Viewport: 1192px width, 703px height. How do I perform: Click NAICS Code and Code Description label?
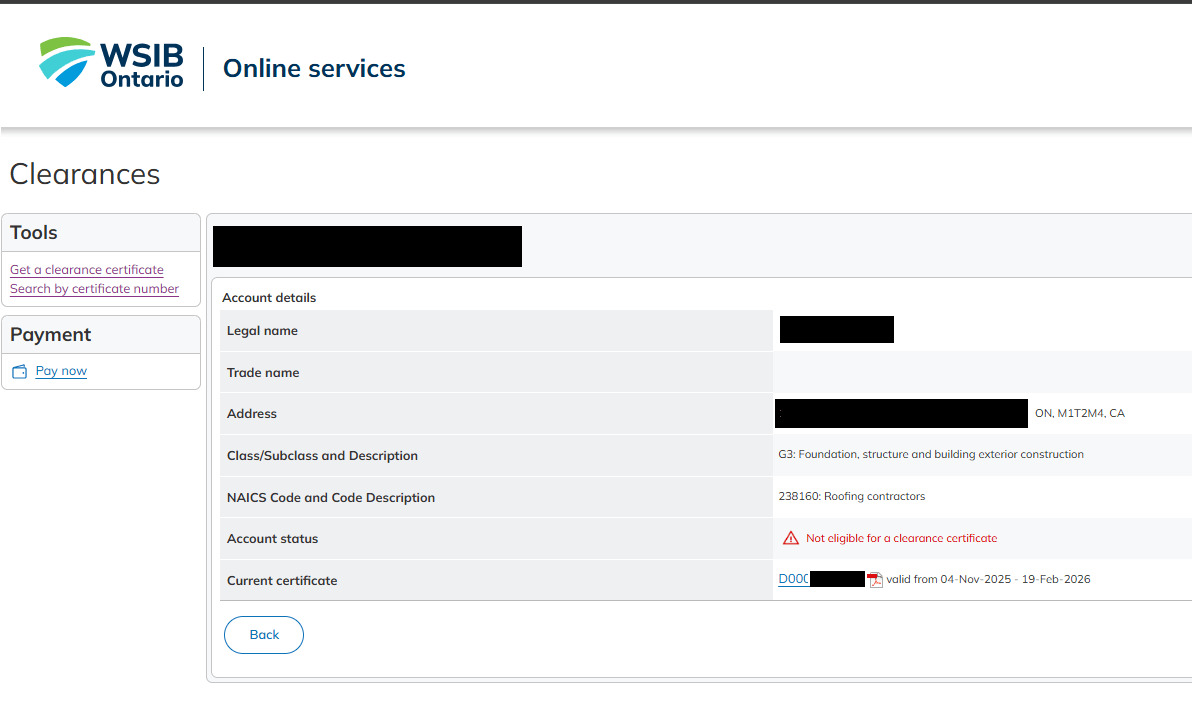coord(331,497)
